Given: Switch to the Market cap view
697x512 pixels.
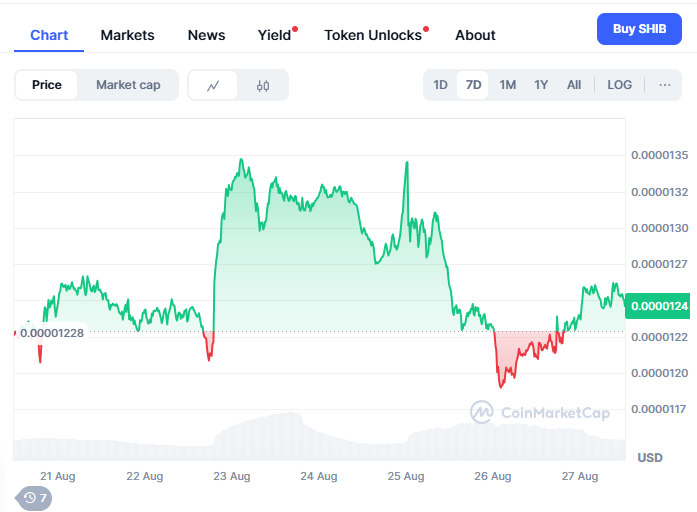Looking at the screenshot, I should pyautogui.click(x=128, y=85).
